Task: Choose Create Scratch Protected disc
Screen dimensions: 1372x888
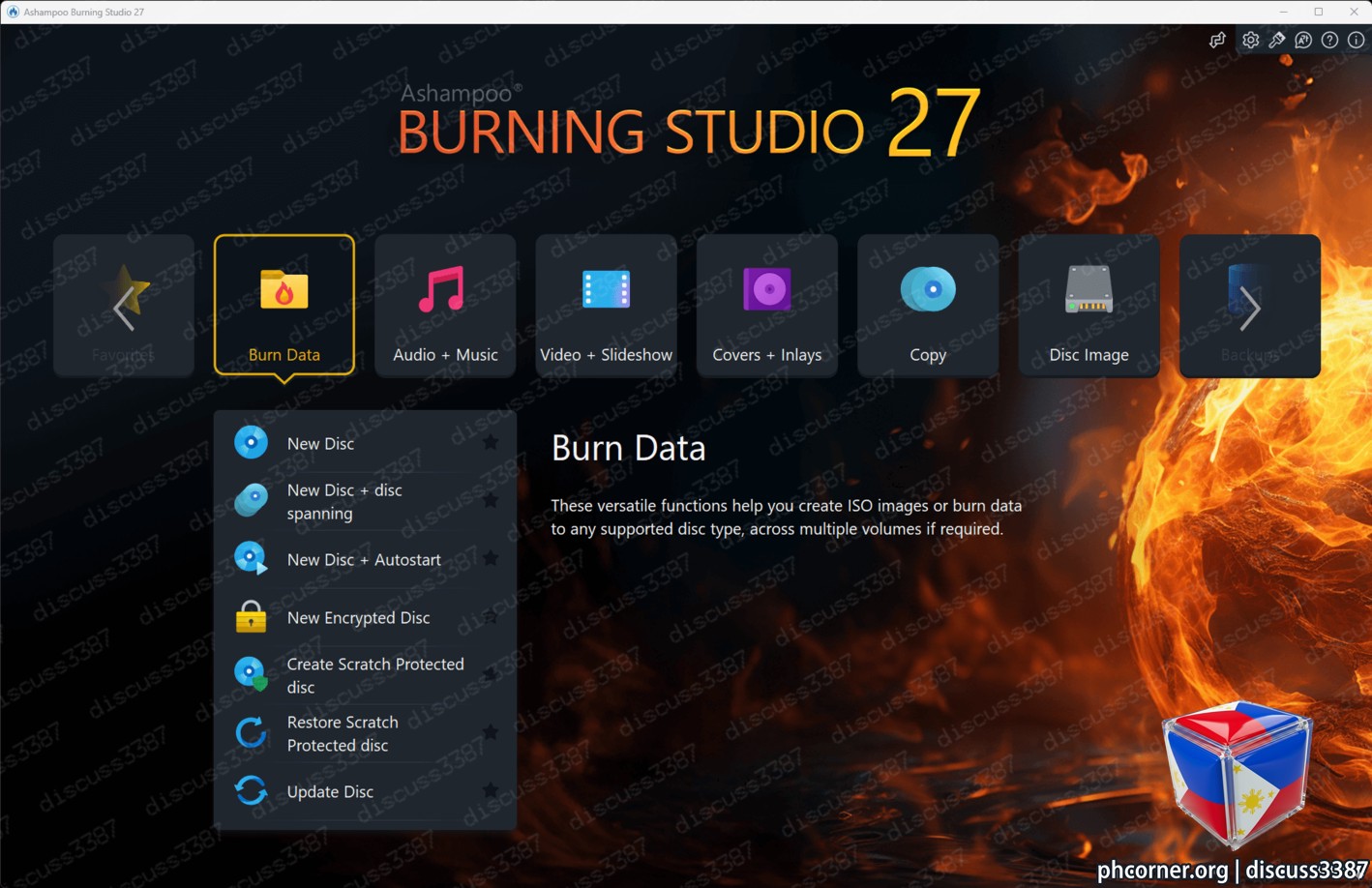Action: click(366, 675)
